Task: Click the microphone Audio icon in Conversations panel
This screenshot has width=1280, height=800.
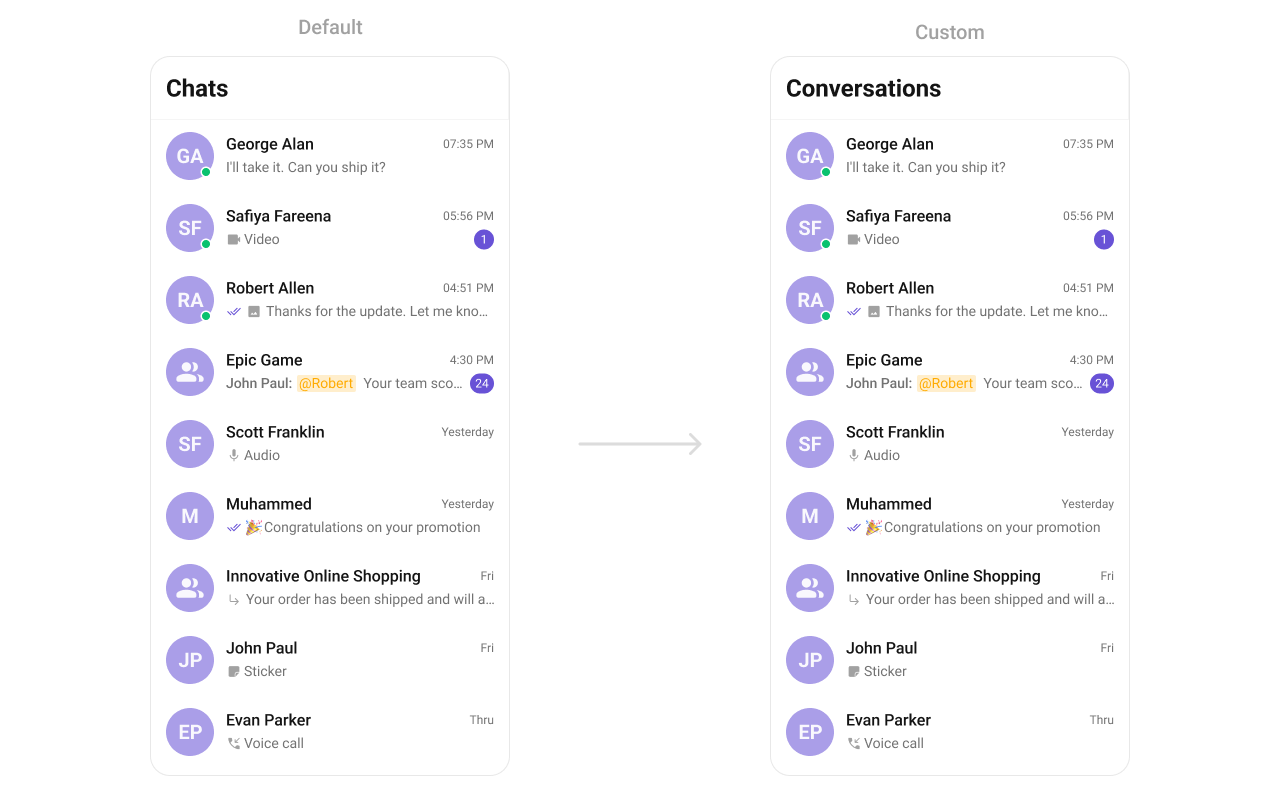Action: (x=854, y=455)
